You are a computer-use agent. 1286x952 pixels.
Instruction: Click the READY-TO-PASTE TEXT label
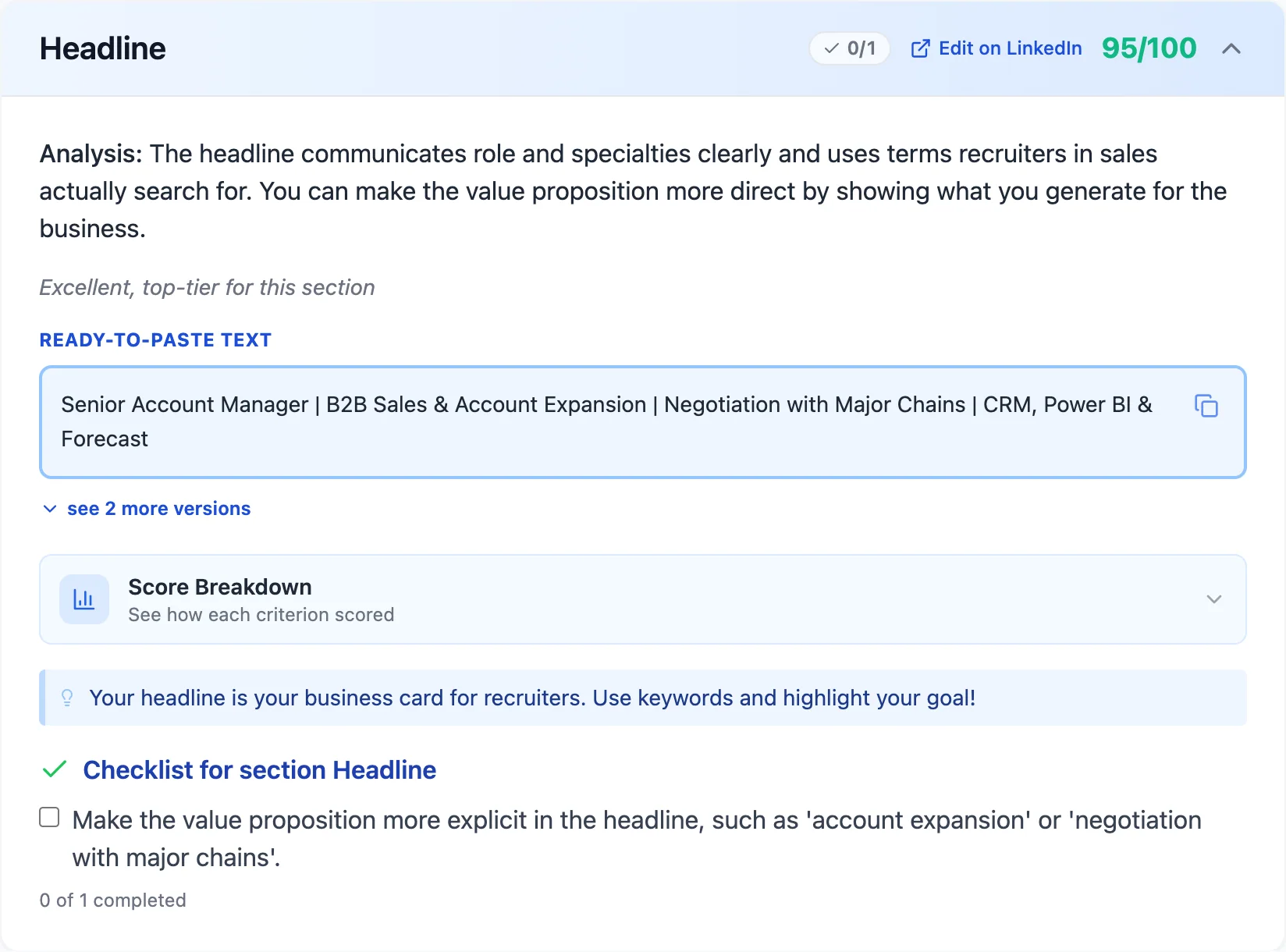point(155,340)
